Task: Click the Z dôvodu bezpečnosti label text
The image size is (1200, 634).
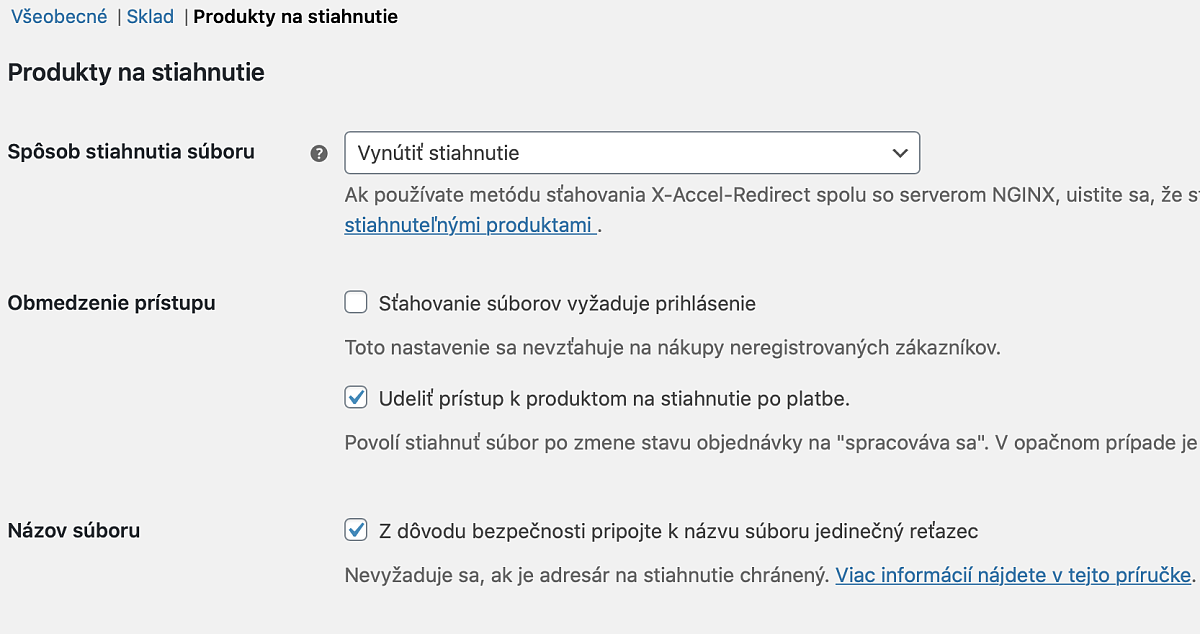Action: point(678,531)
